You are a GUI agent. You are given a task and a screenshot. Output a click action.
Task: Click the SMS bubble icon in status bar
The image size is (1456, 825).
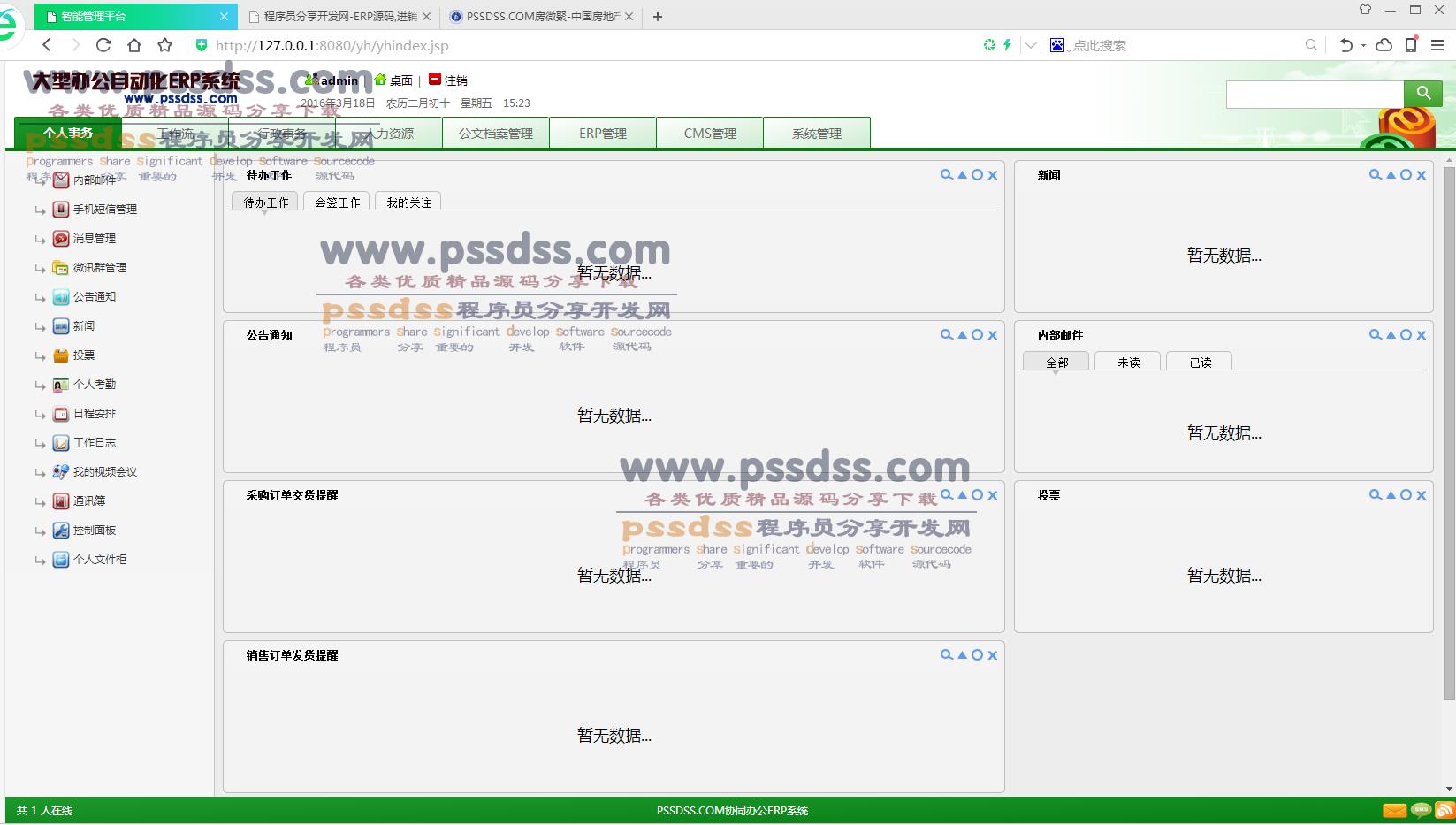pos(1421,810)
